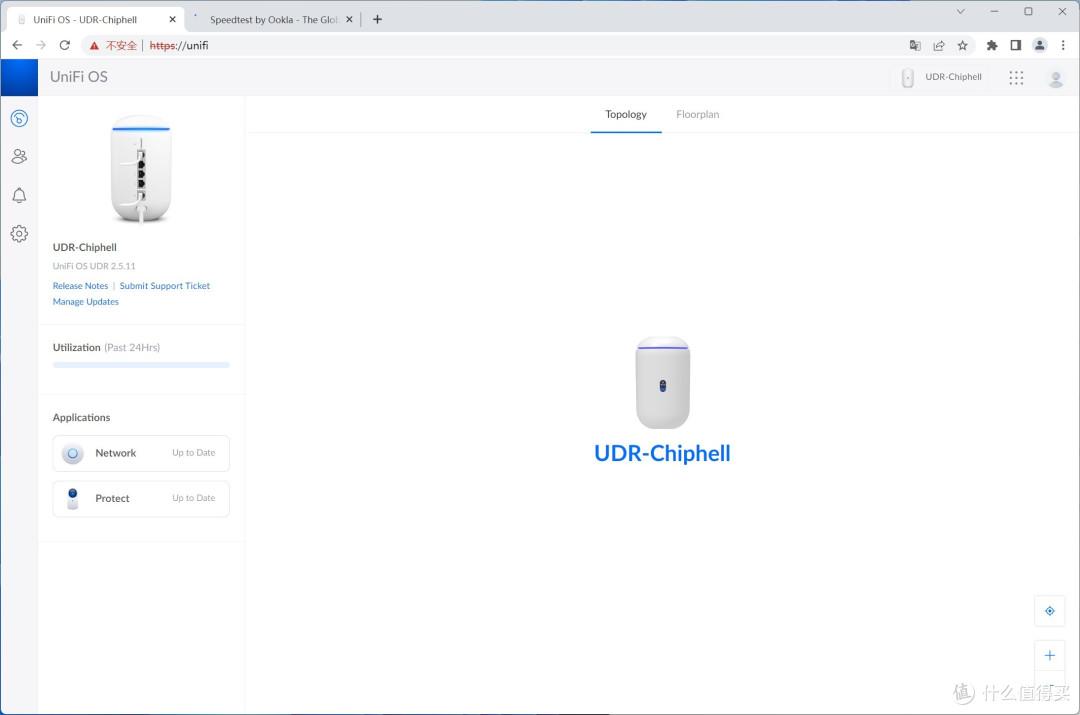Bookmark this page with the star icon
Screen dimensions: 1080x715
coord(962,45)
